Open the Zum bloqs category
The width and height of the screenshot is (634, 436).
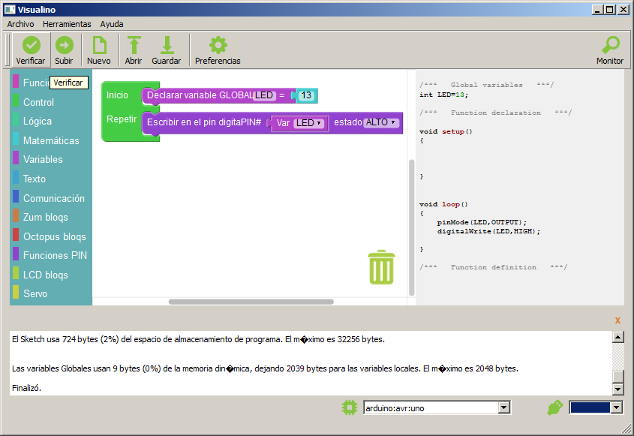tap(45, 217)
